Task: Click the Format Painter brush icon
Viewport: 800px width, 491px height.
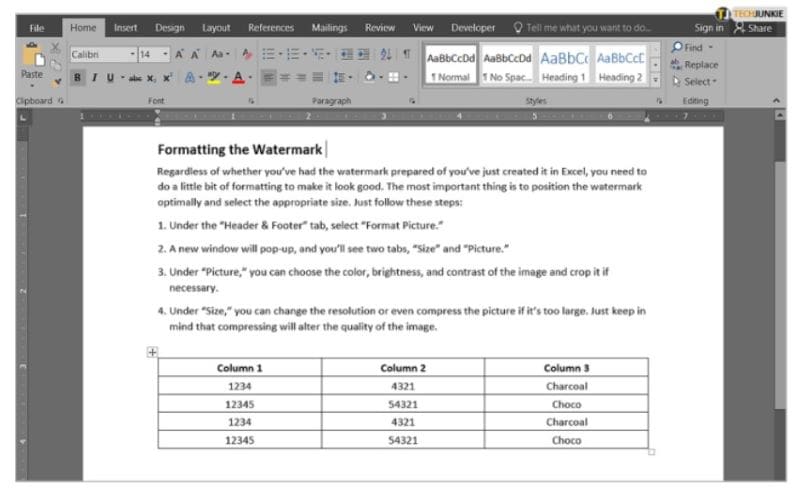Action: [56, 82]
